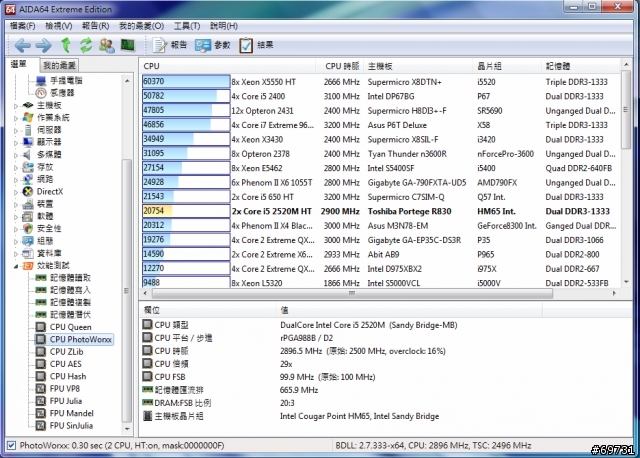Click the Back navigation arrow

22,45
